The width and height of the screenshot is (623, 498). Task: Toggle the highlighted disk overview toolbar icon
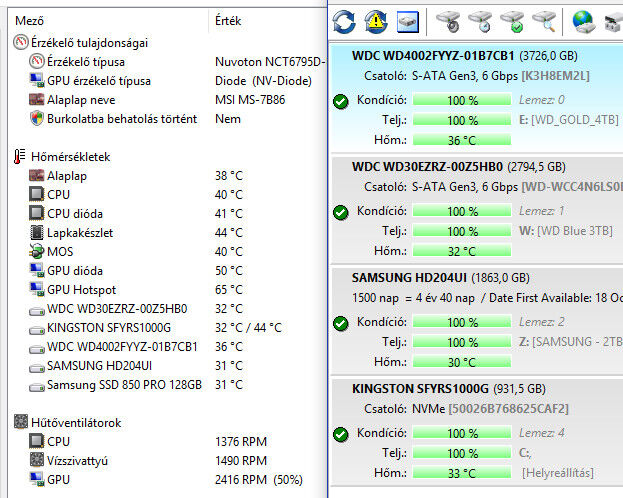(408, 21)
